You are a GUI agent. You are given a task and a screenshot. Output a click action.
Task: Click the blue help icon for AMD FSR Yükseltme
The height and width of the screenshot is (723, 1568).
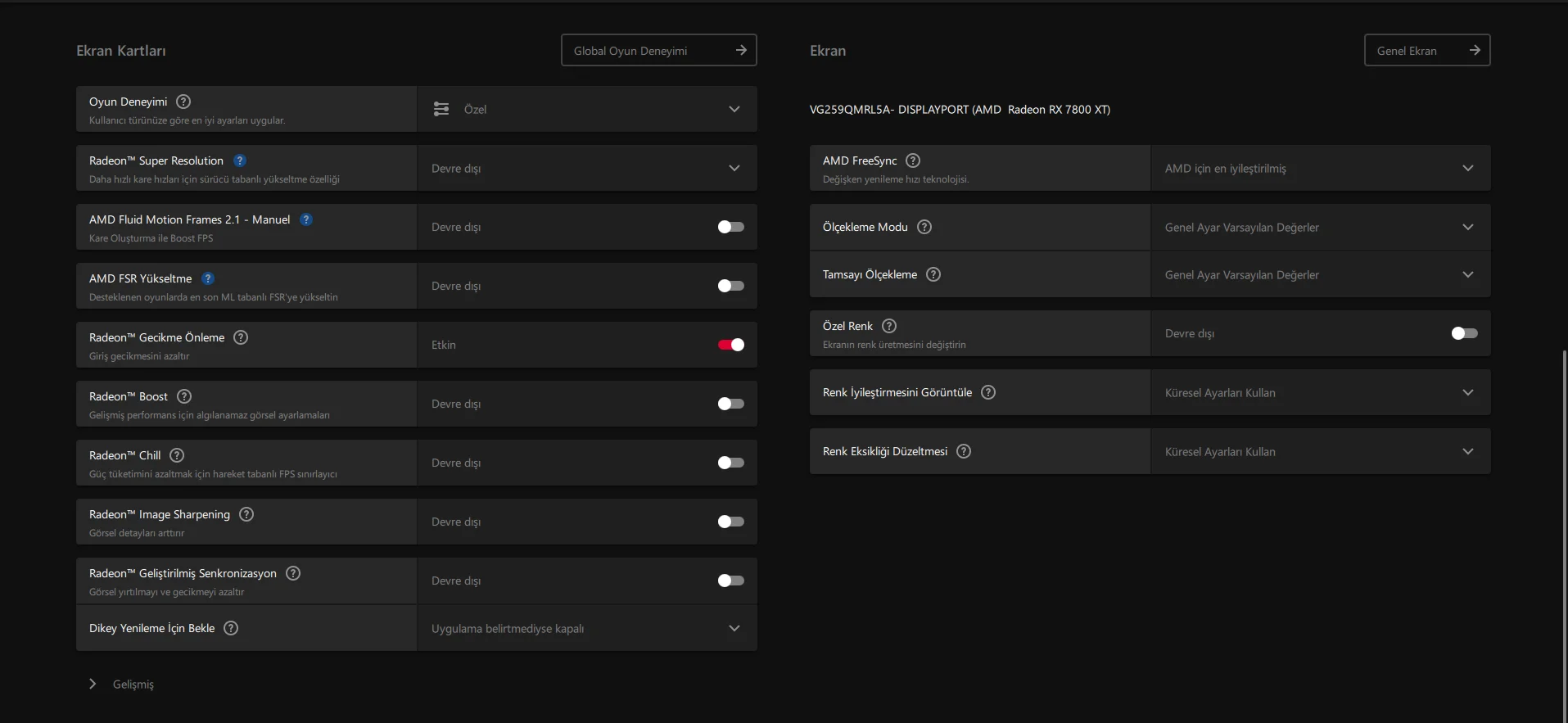pyautogui.click(x=208, y=278)
